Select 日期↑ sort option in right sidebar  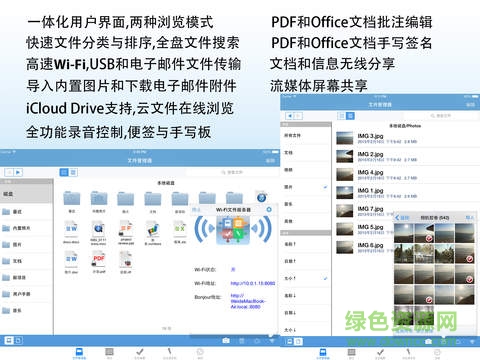[x=306, y=261]
